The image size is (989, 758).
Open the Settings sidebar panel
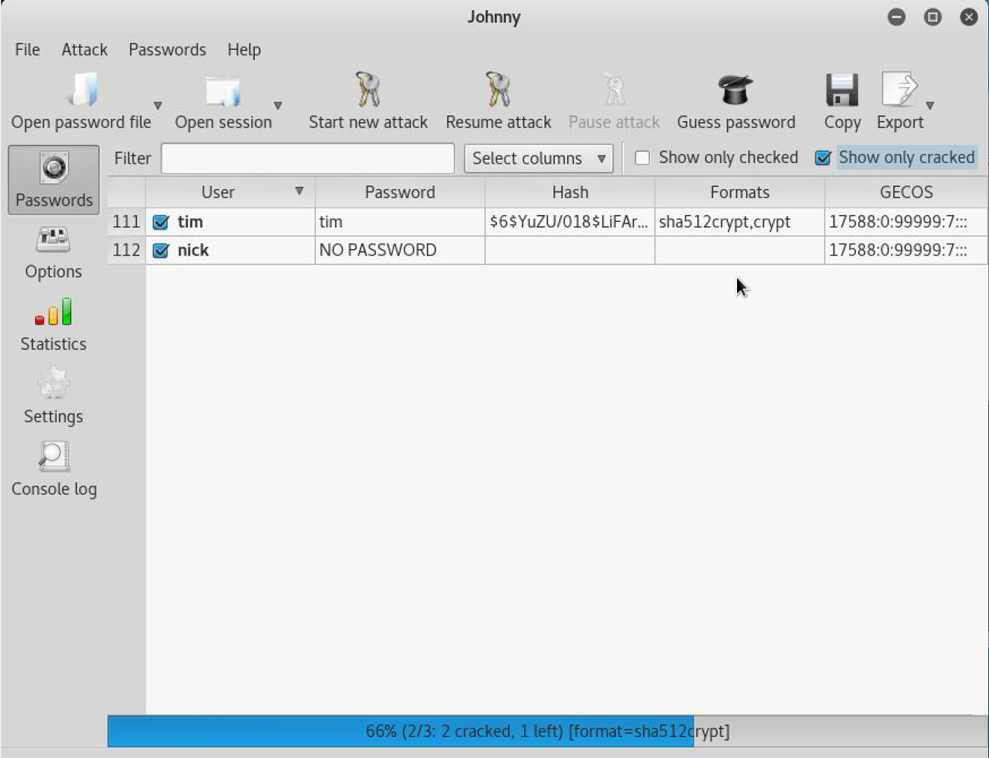tap(54, 398)
